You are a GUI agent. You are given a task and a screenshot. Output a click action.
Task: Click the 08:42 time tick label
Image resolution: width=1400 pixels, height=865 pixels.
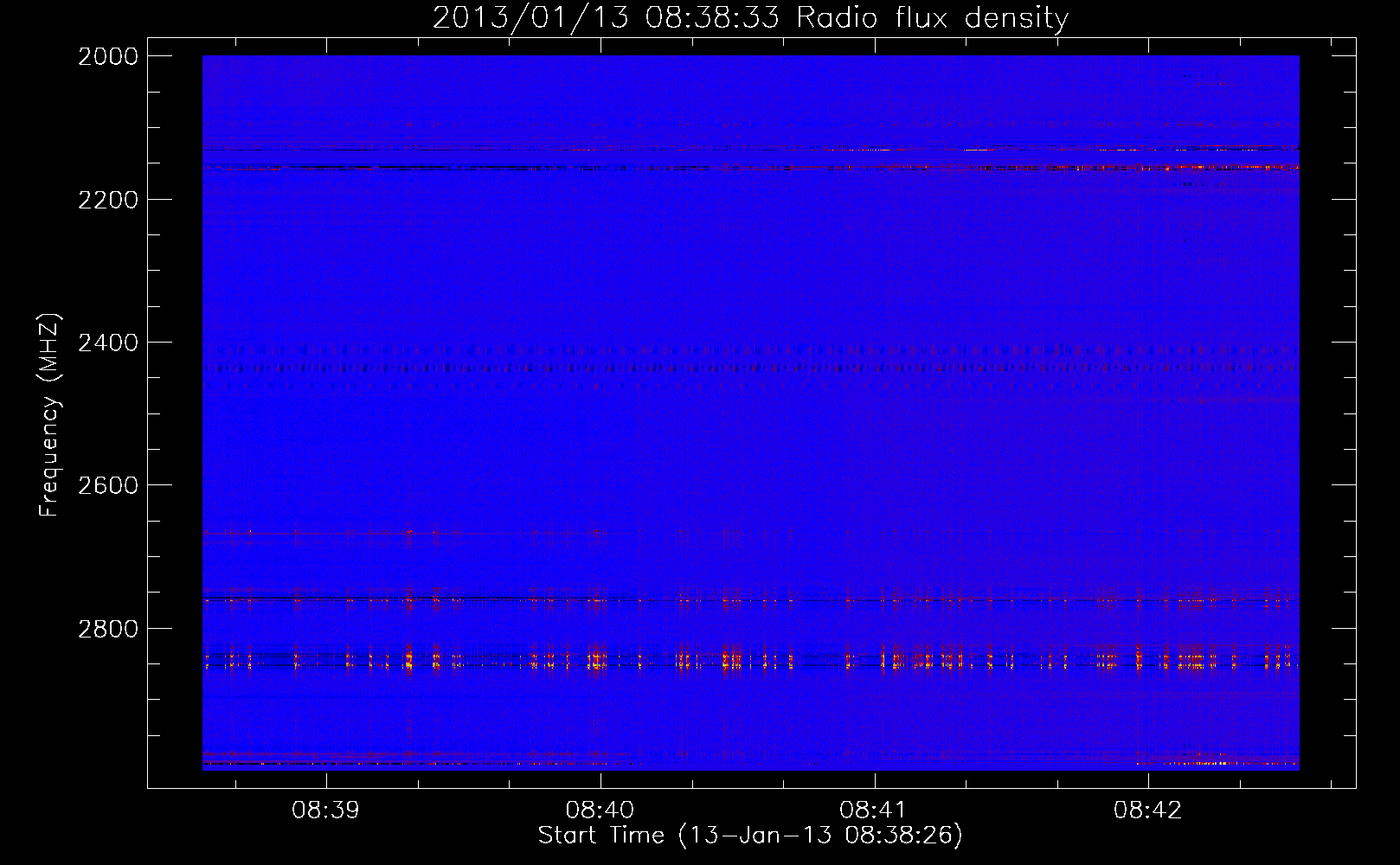(1147, 811)
